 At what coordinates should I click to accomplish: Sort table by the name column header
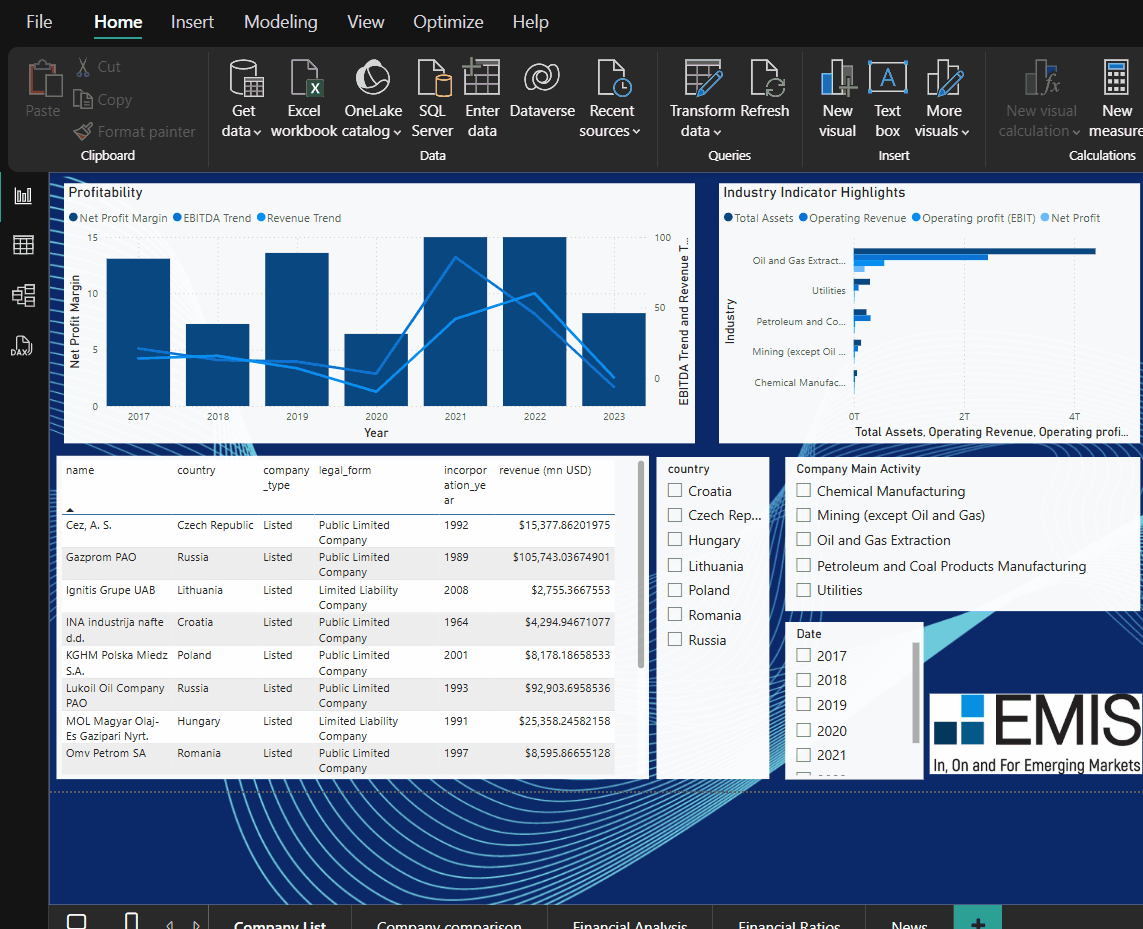(80, 470)
